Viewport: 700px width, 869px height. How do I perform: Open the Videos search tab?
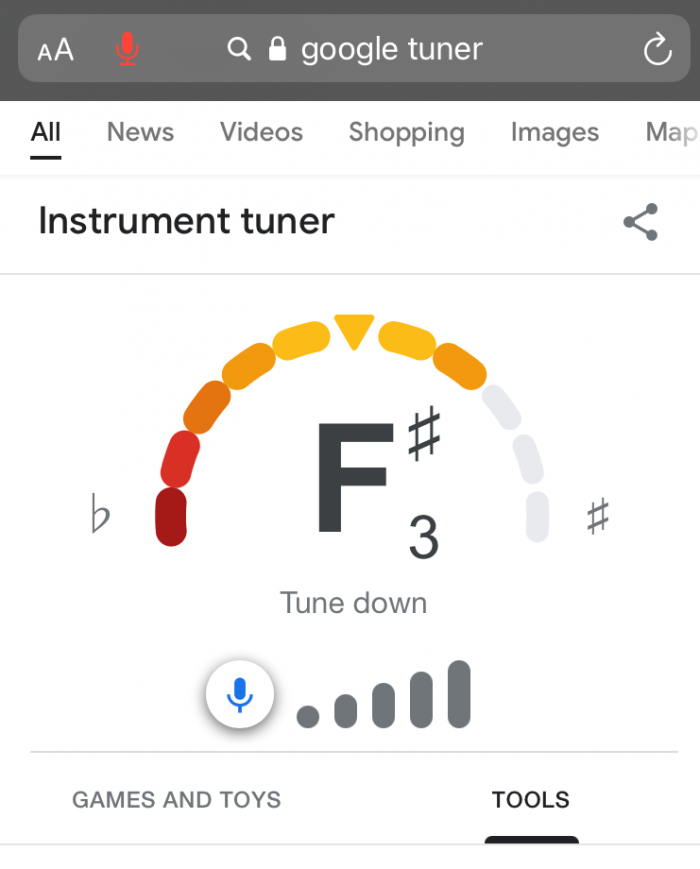(261, 132)
